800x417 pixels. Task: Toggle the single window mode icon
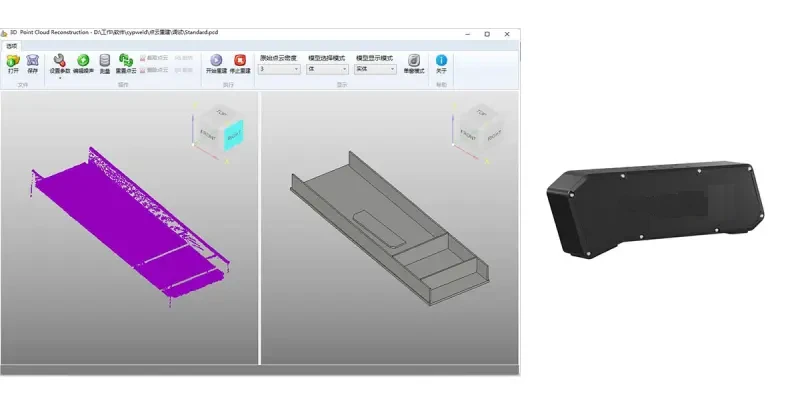pos(413,62)
